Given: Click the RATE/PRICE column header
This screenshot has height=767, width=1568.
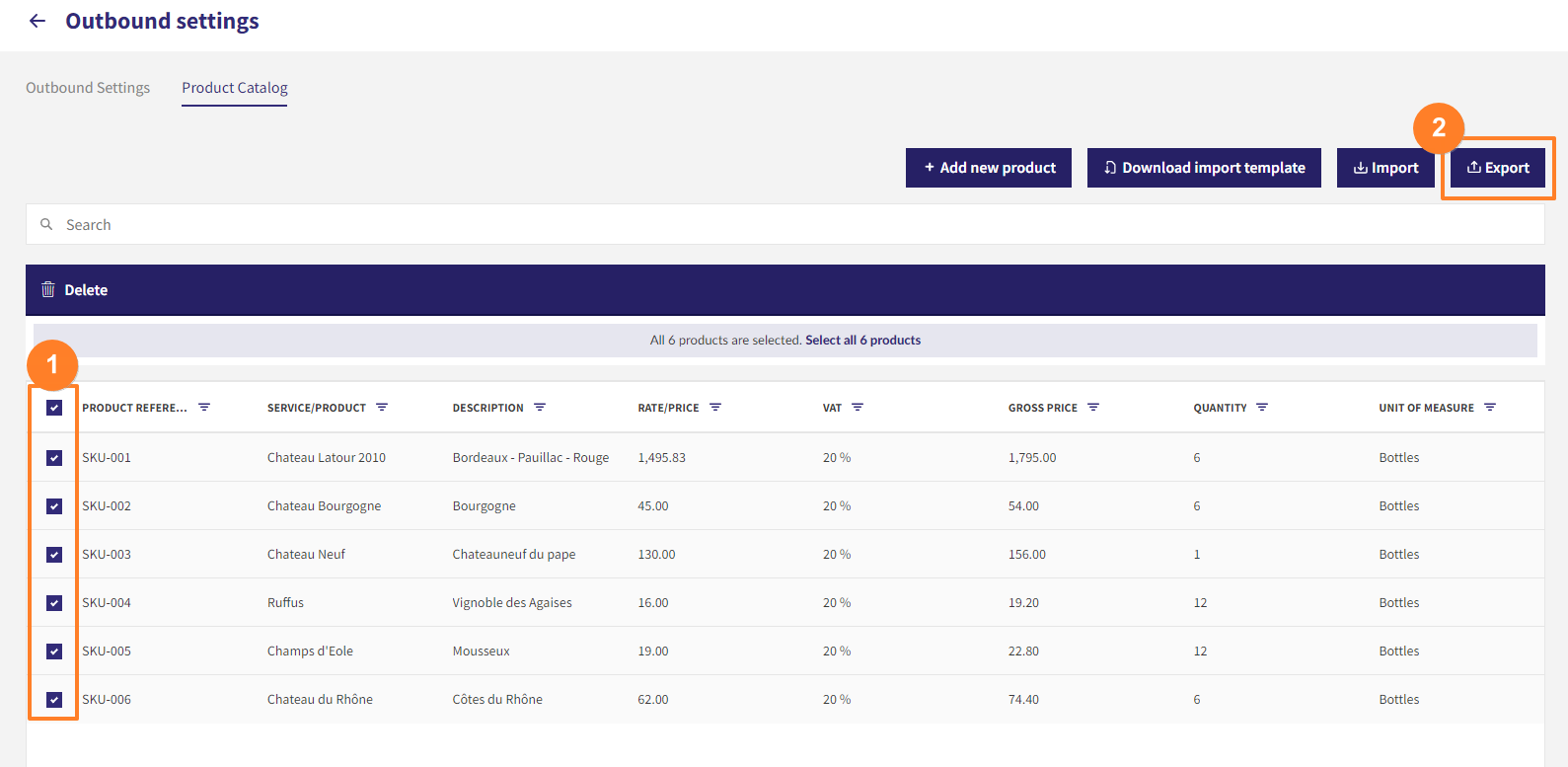Looking at the screenshot, I should tap(668, 408).
